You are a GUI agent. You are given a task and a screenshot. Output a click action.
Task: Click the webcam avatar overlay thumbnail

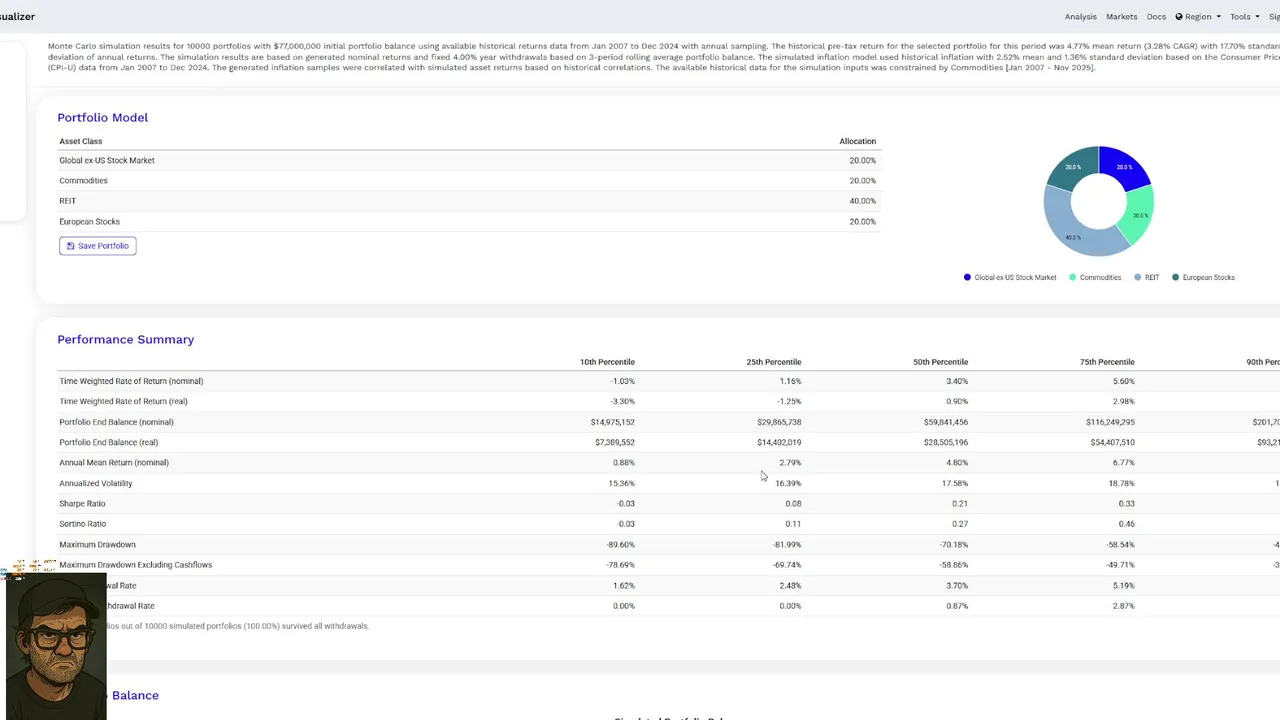pos(55,645)
